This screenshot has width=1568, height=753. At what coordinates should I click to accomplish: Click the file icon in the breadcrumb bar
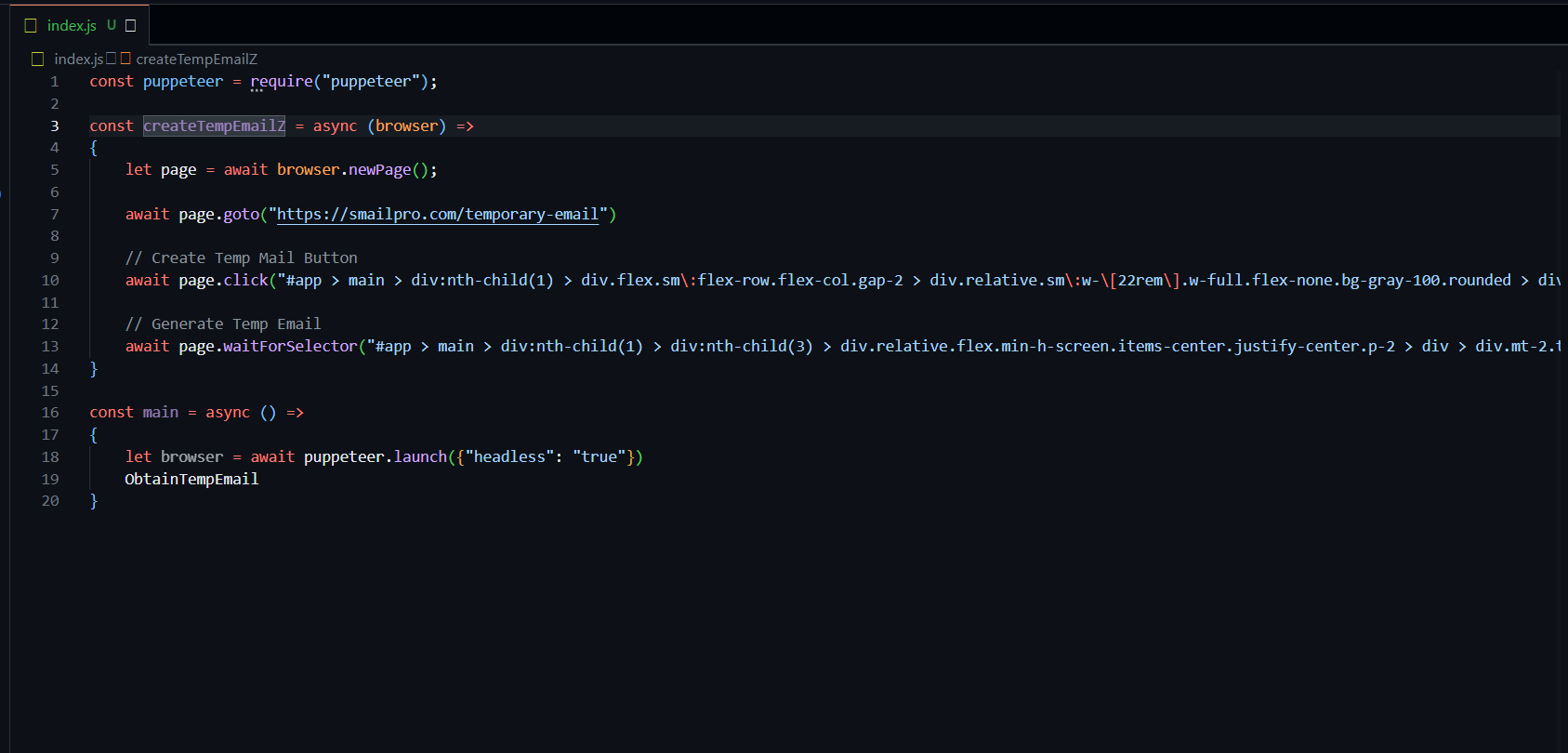tap(37, 59)
